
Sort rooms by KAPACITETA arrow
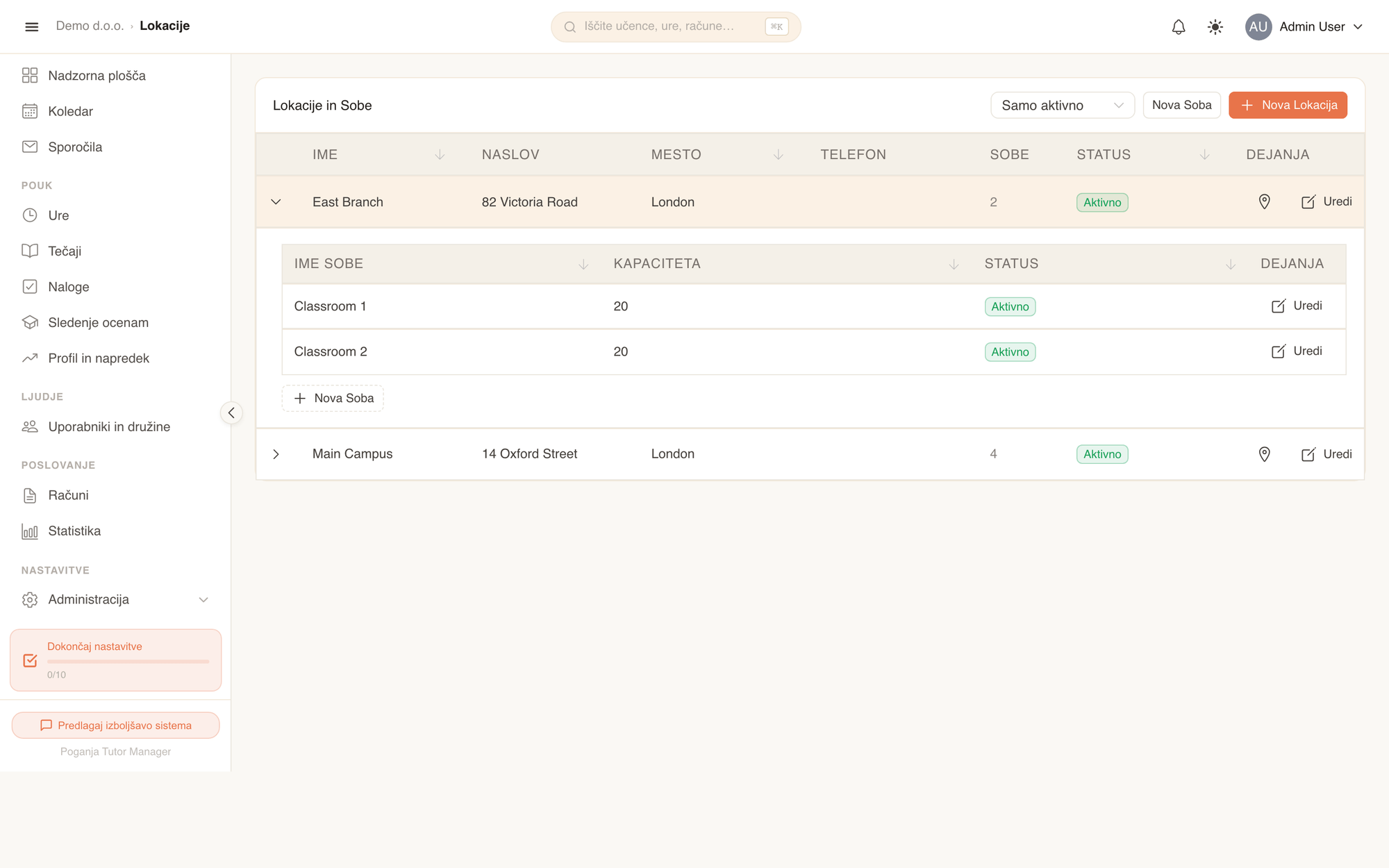coord(954,264)
